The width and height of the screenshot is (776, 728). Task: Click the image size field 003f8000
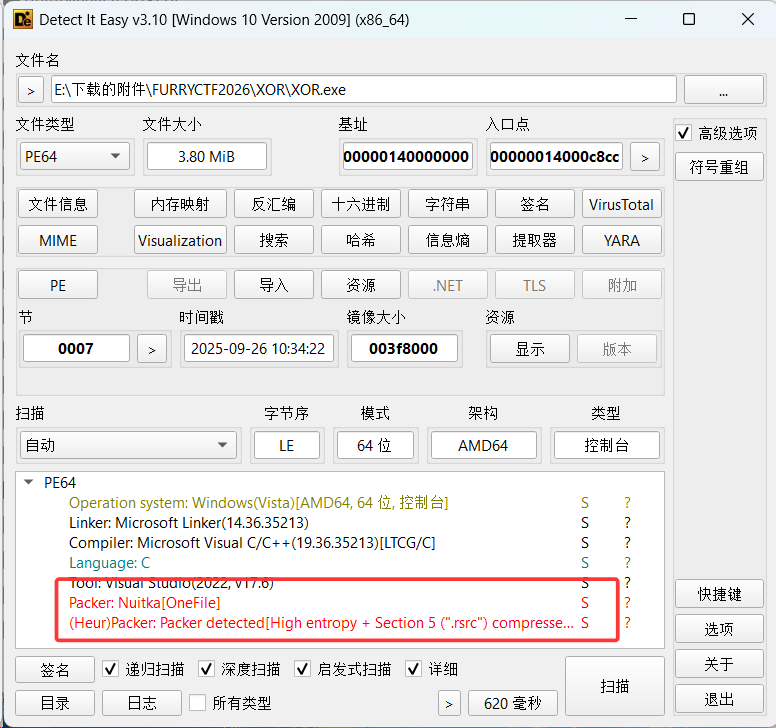[404, 349]
